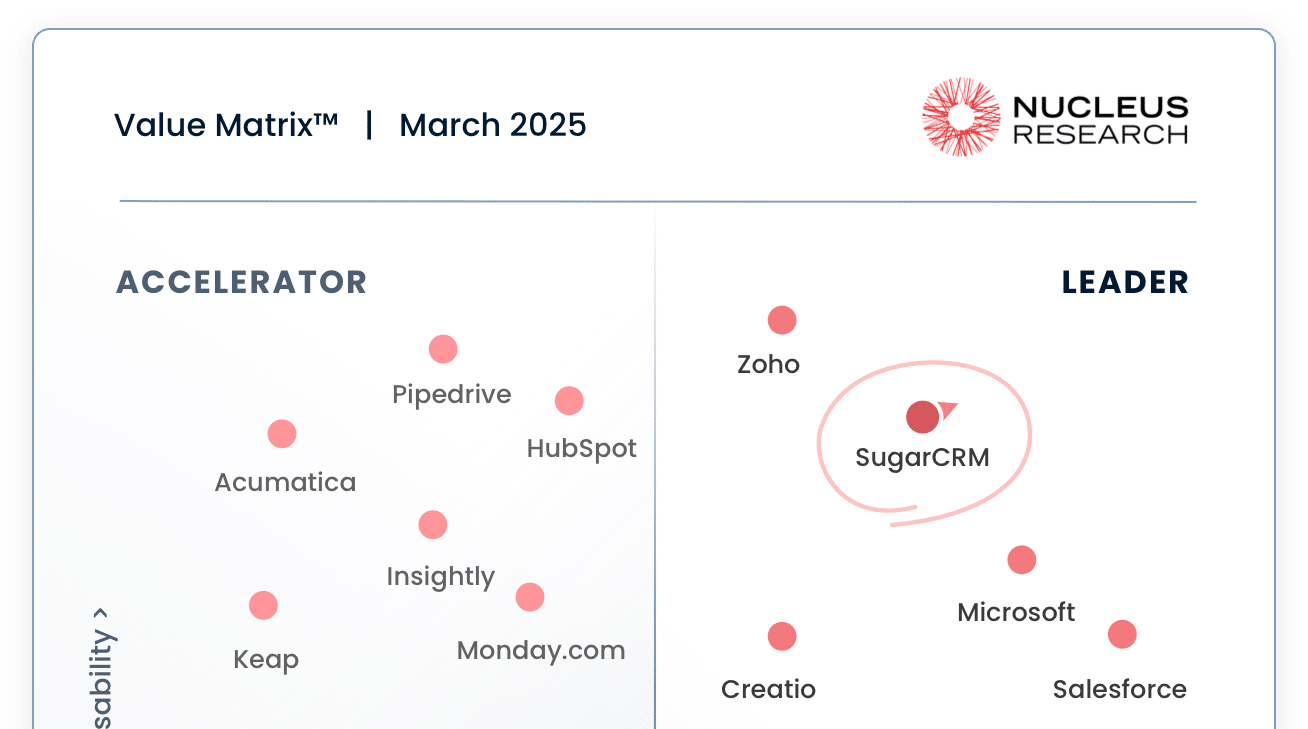1308x729 pixels.
Task: Select the Acumatica data point
Action: click(282, 434)
